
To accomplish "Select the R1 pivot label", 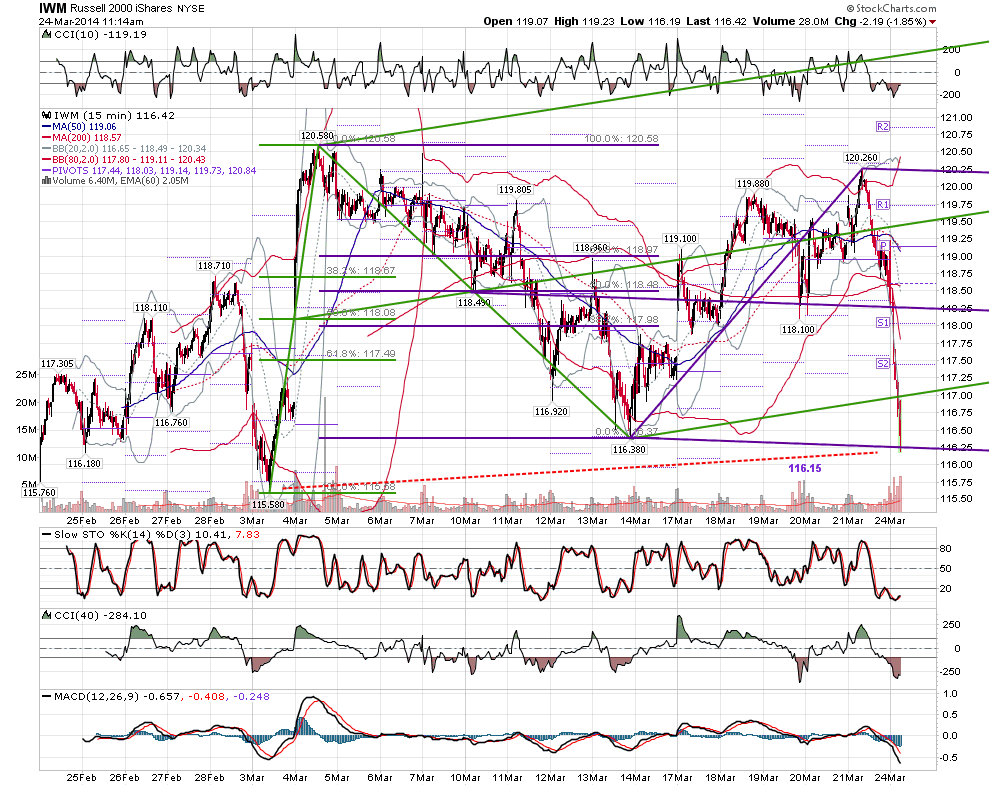I will pos(882,205).
